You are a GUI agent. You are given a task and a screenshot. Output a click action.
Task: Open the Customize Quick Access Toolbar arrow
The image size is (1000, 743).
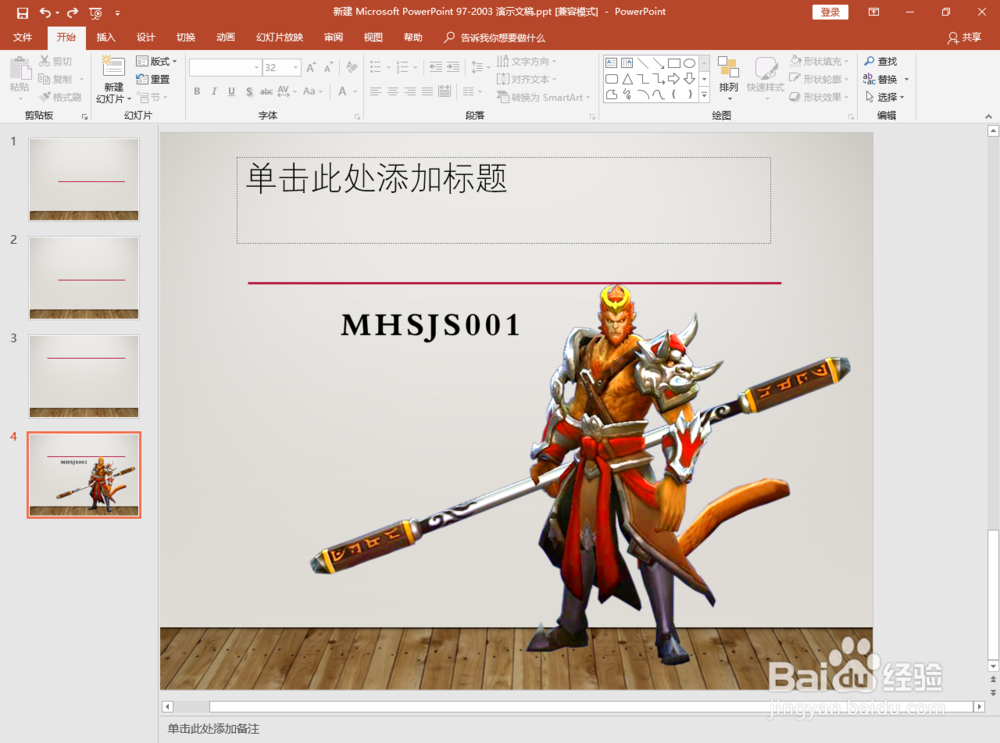point(117,13)
